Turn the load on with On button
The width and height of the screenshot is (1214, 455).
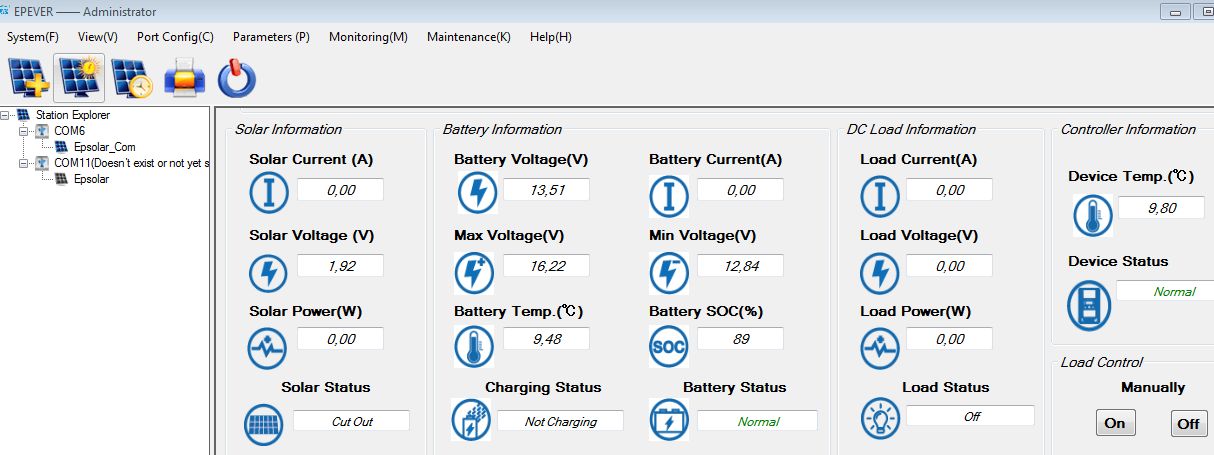coord(1114,423)
